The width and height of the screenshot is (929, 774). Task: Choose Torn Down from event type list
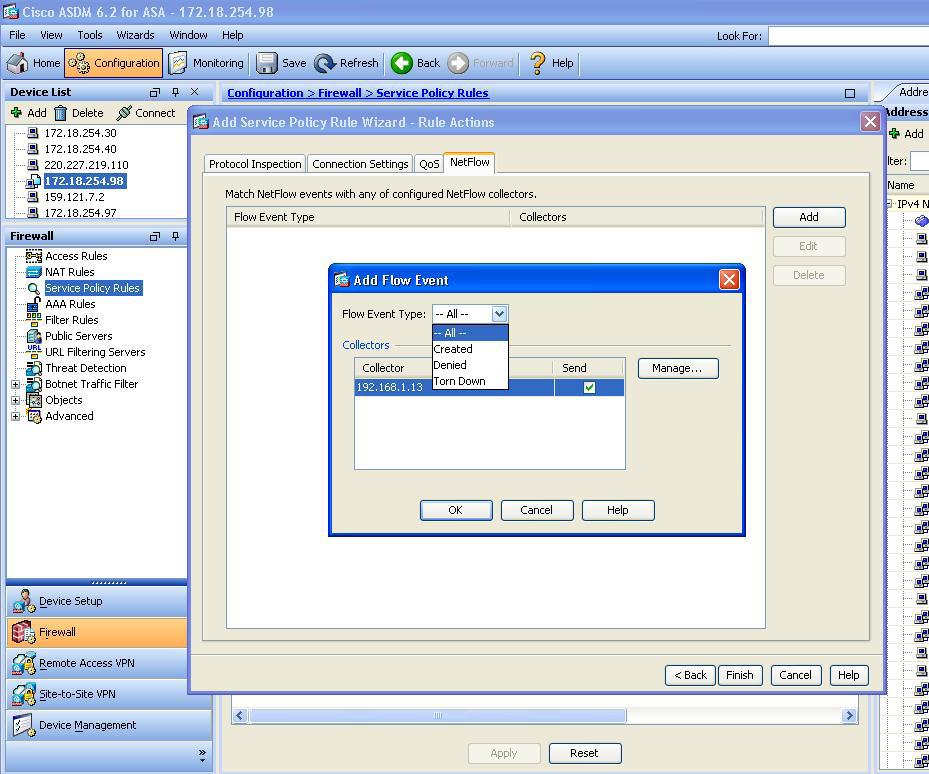(x=470, y=381)
